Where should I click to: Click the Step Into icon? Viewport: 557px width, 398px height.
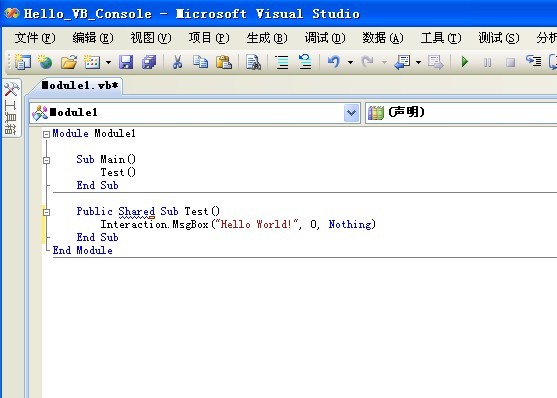pos(534,61)
